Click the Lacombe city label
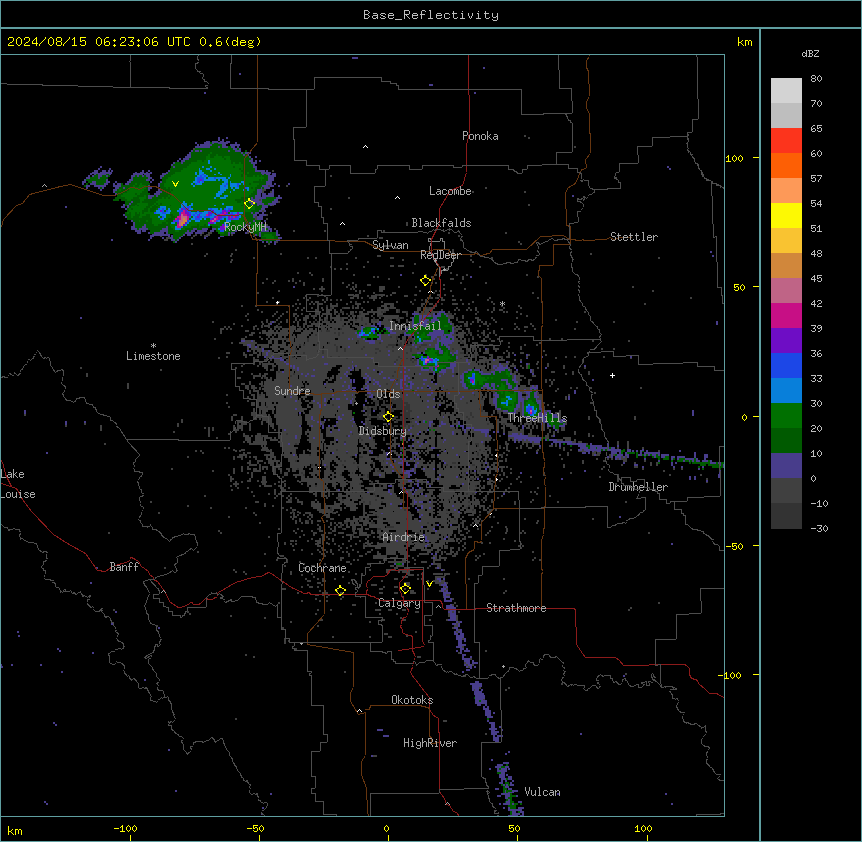 coord(450,191)
